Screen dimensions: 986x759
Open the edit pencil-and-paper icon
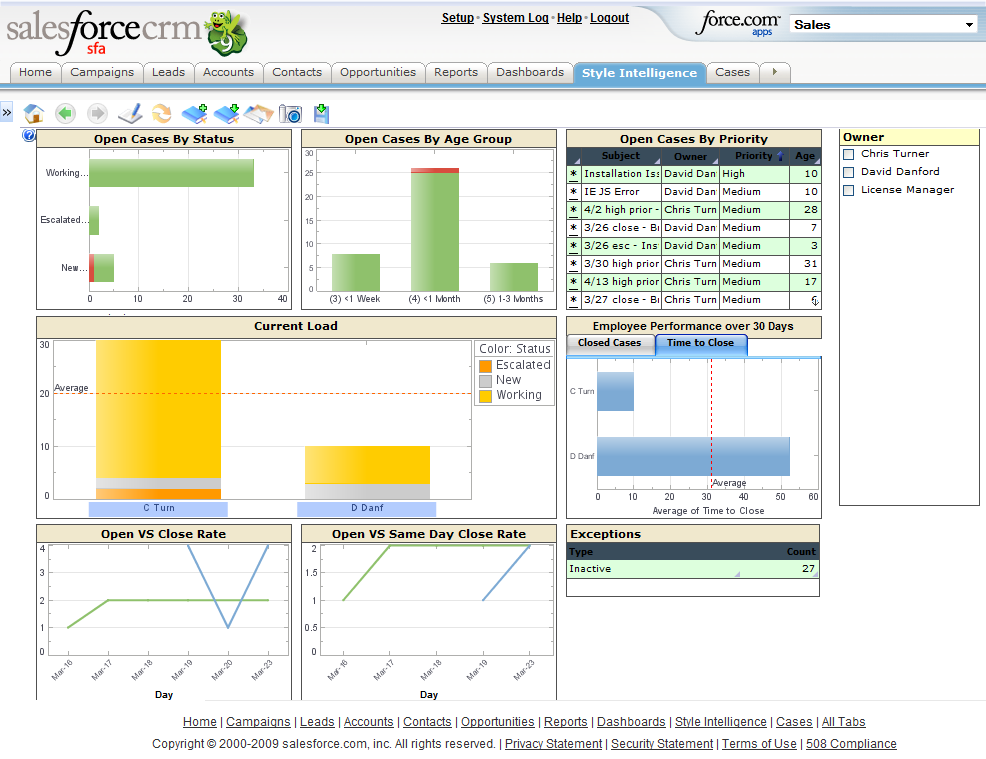(130, 114)
